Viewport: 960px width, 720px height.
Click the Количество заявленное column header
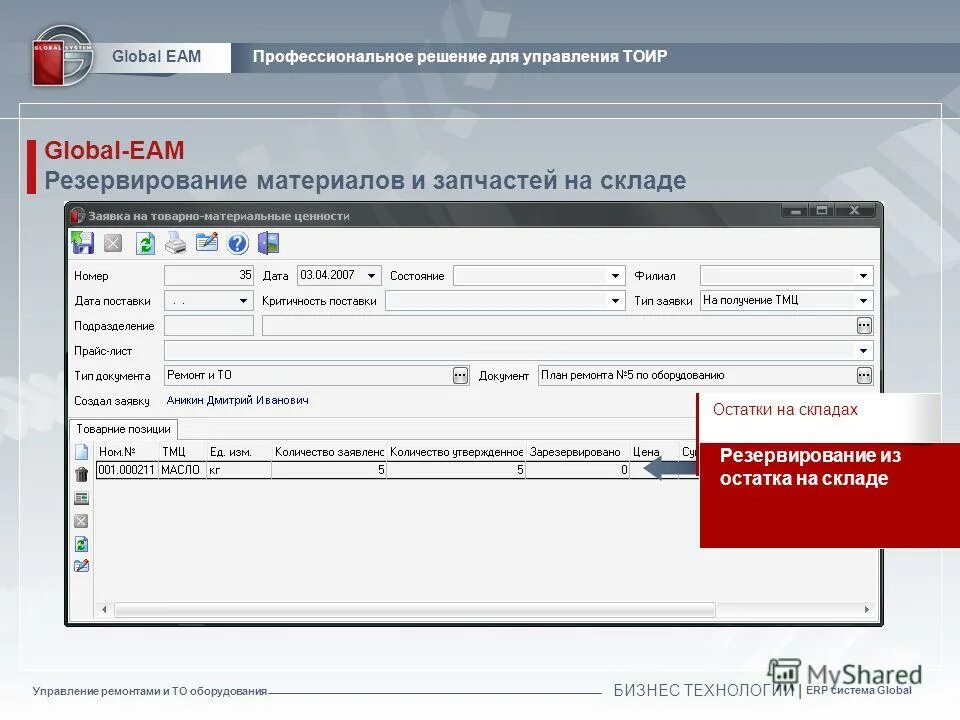tap(329, 452)
